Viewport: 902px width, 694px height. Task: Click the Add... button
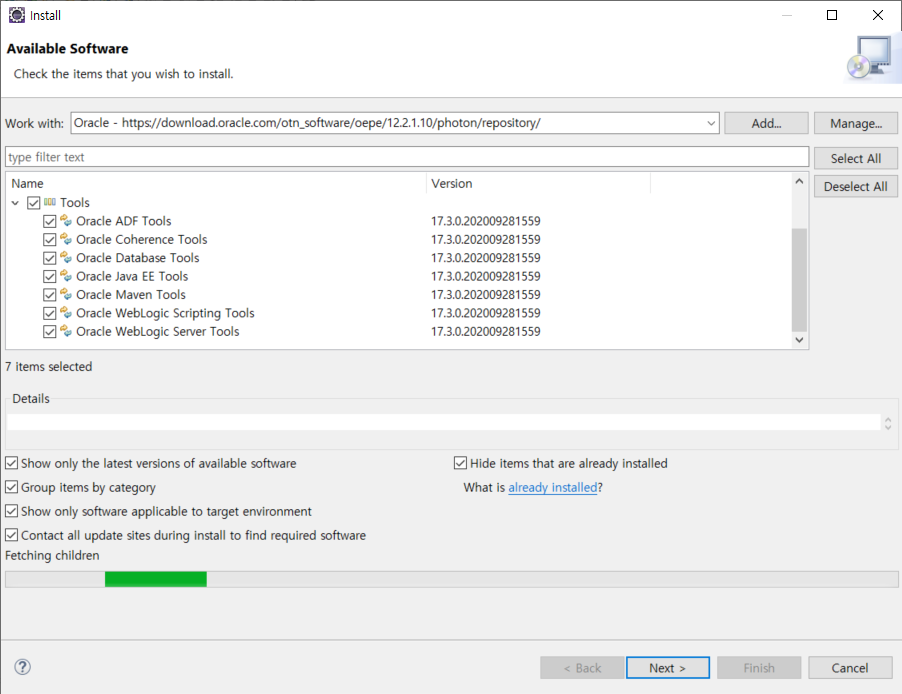(766, 123)
